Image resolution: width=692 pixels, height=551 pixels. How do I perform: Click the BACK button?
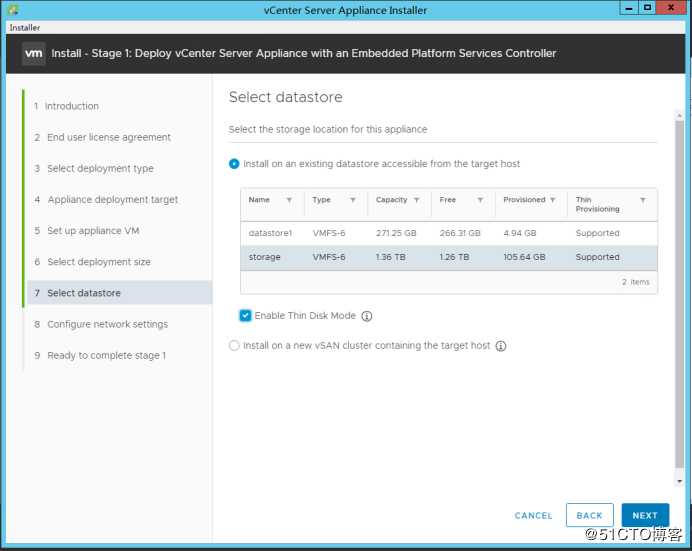590,515
